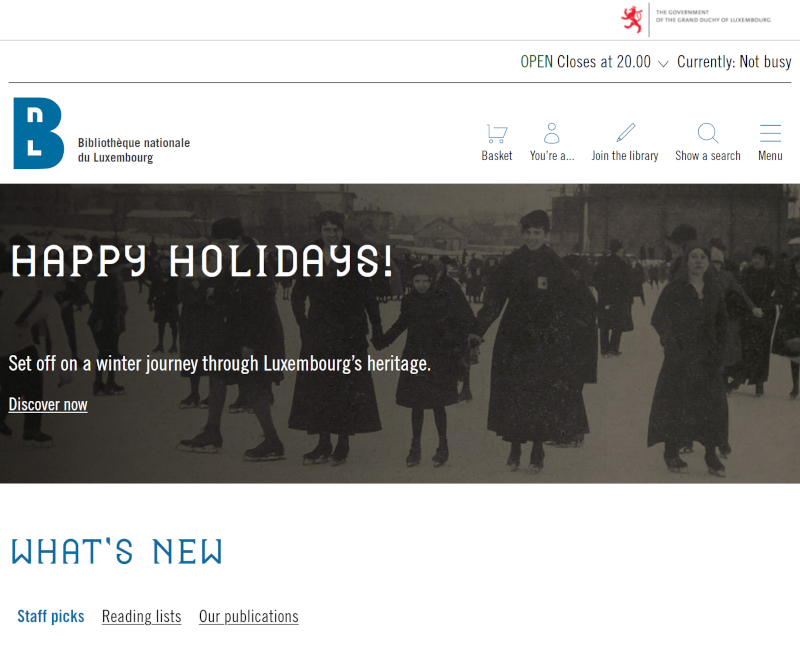Switch to the Reading lists tab
800x649 pixels.
point(141,617)
